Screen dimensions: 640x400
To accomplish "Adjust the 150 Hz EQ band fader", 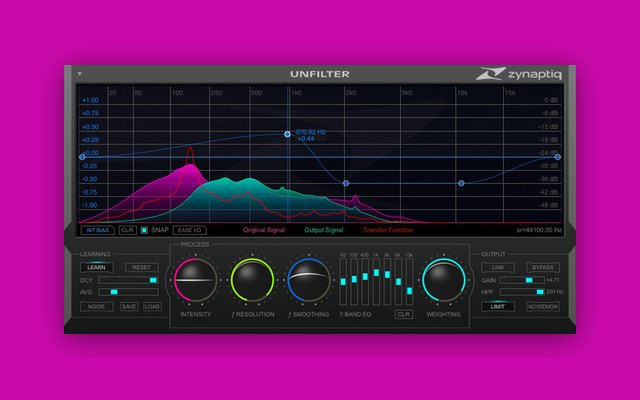I will click(354, 282).
